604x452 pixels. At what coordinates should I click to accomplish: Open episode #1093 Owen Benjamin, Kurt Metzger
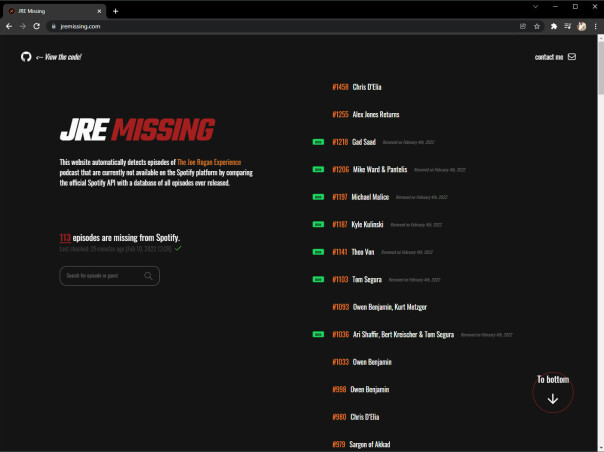(380, 307)
